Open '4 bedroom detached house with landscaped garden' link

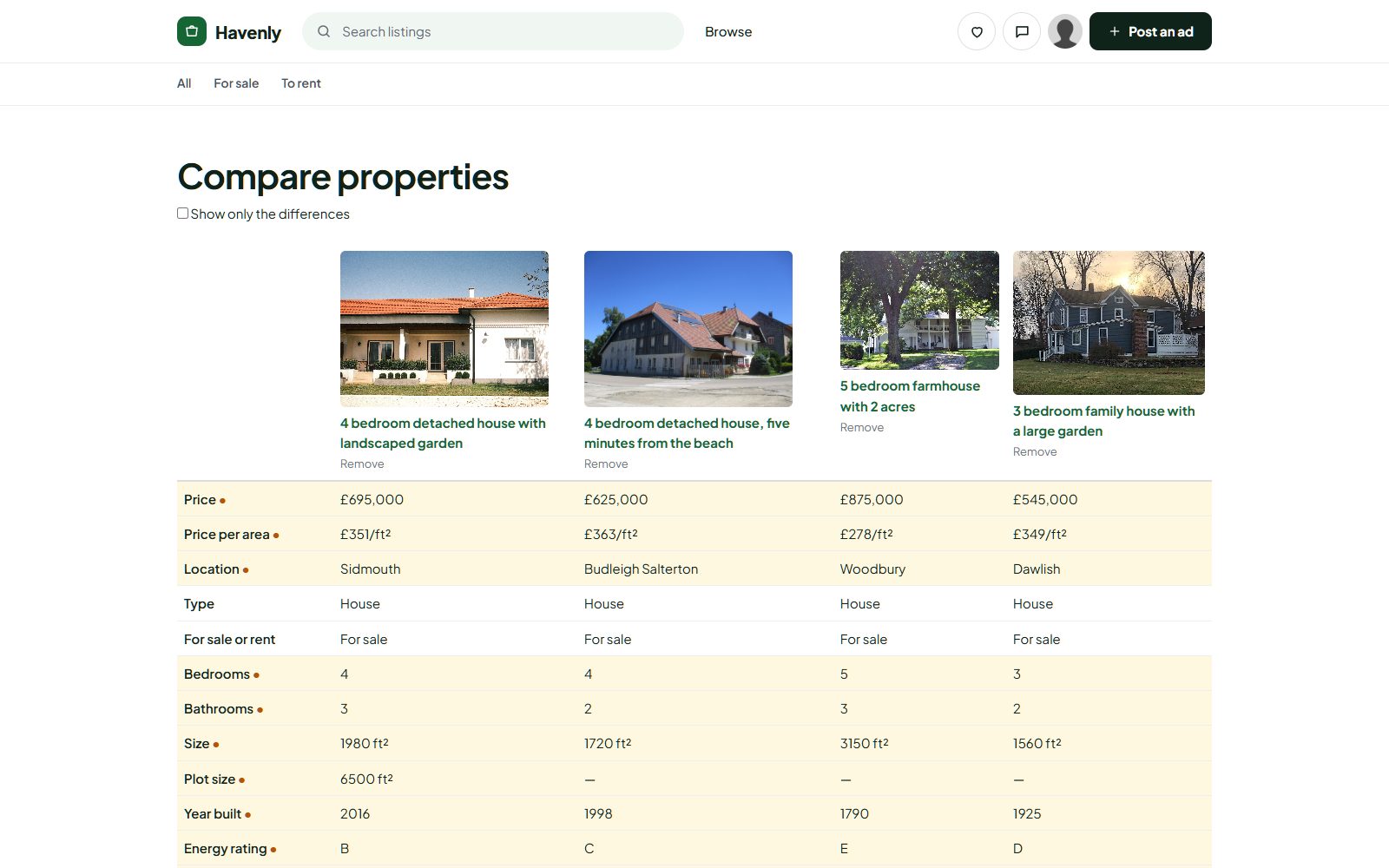[443, 433]
